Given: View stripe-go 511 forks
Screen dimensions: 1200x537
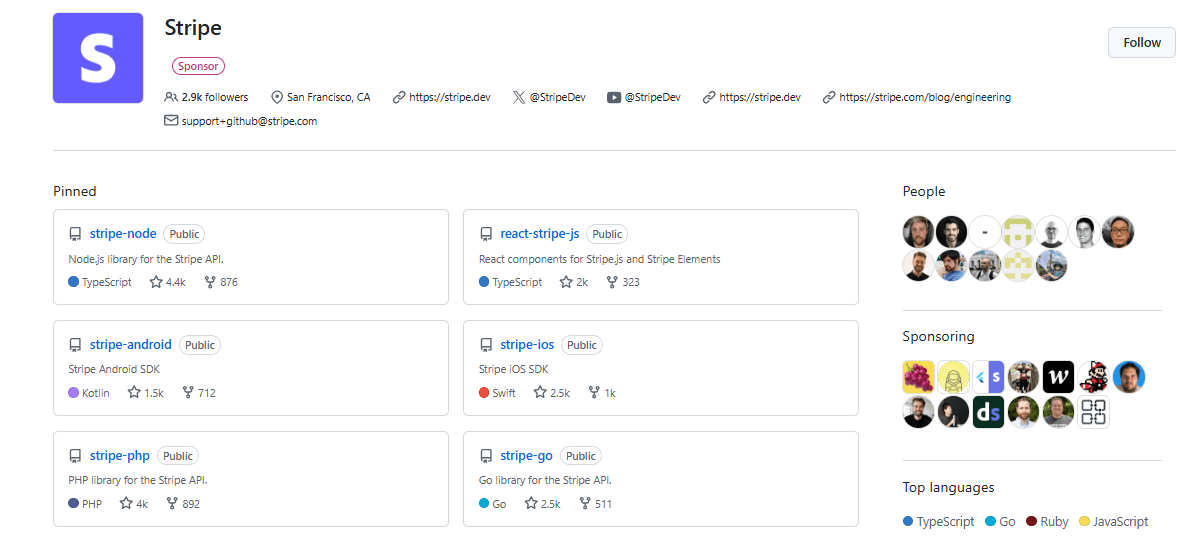Looking at the screenshot, I should pos(595,504).
